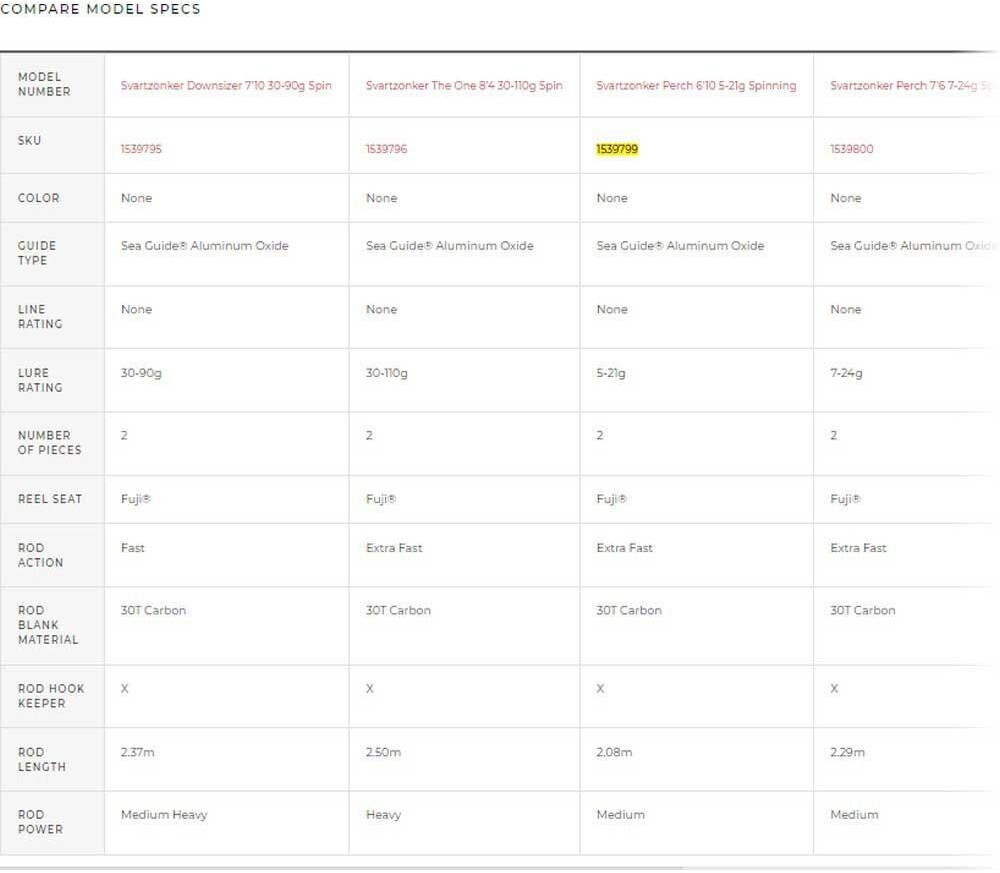
Task: Click the 30-90g lure rating value
Action: pyautogui.click(x=141, y=373)
